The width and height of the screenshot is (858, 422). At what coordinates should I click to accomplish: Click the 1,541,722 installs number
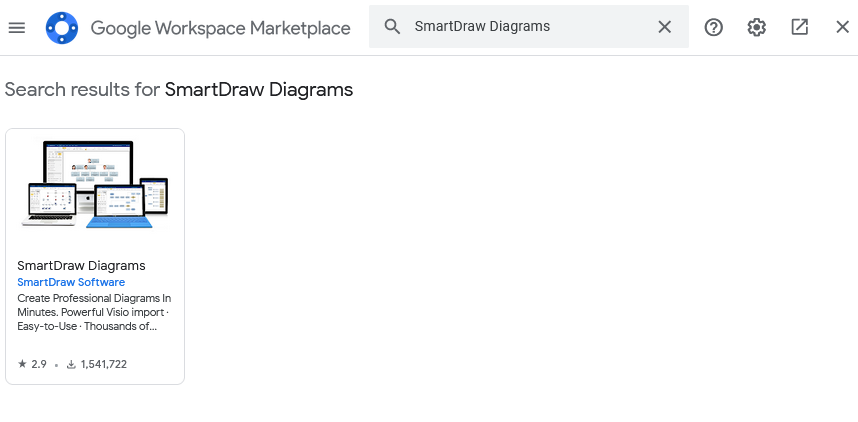click(x=103, y=364)
